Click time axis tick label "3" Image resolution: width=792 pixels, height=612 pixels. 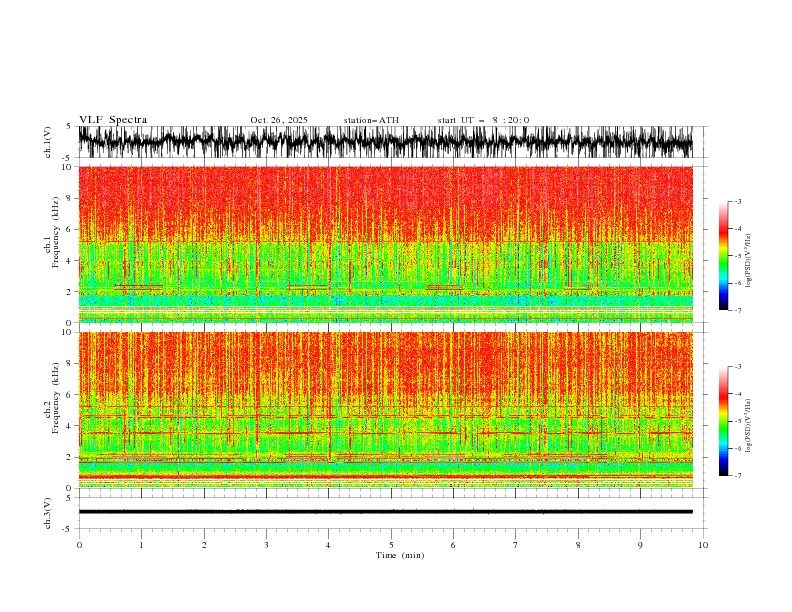266,545
